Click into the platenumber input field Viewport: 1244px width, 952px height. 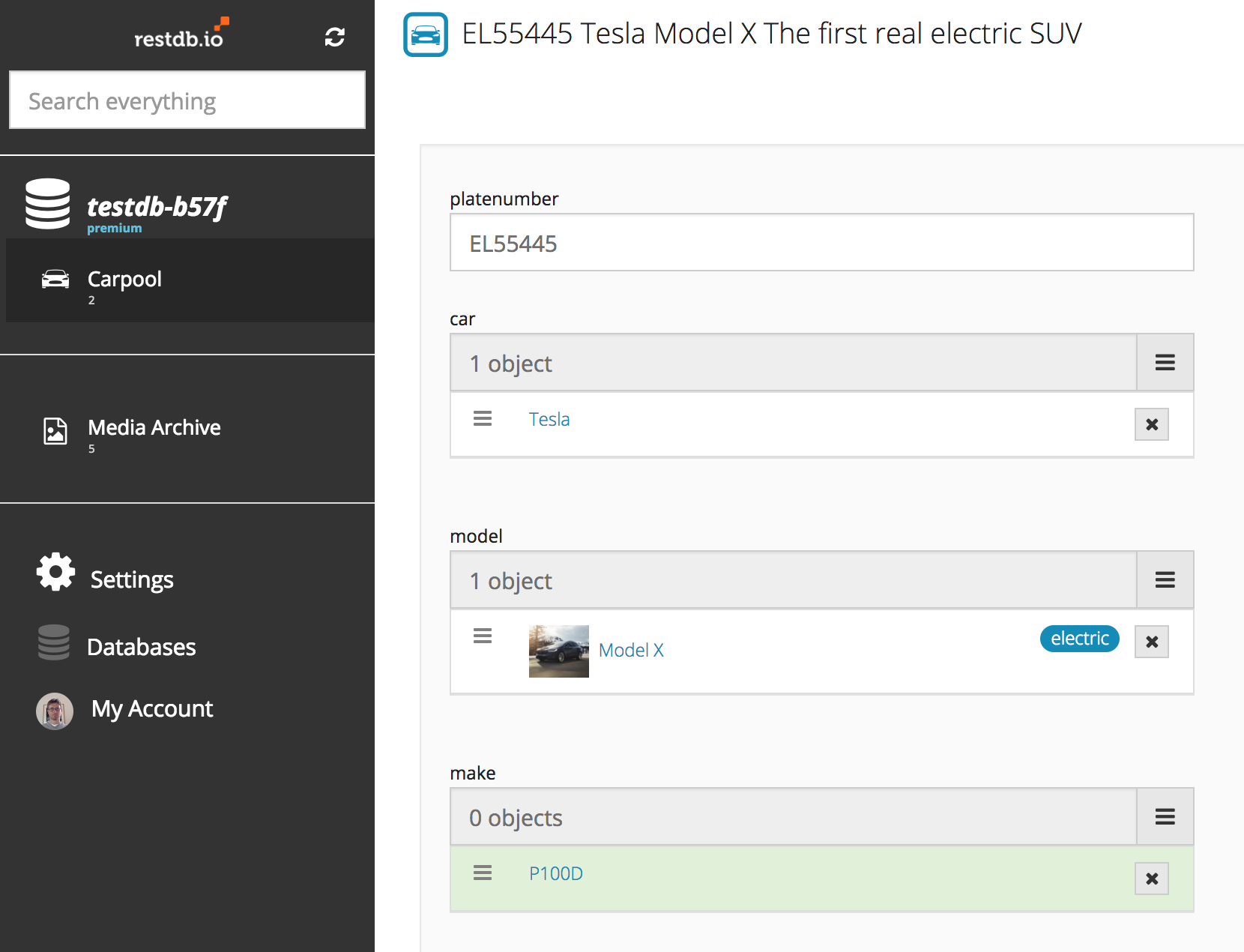click(x=821, y=243)
